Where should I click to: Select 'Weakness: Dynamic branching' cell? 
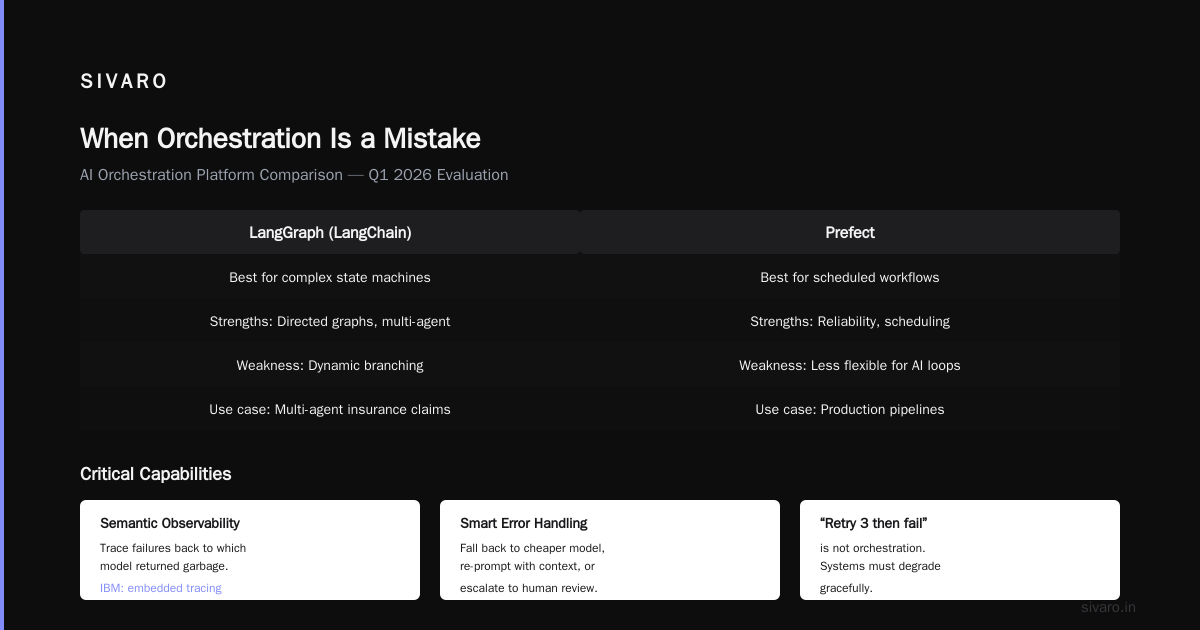coord(330,365)
